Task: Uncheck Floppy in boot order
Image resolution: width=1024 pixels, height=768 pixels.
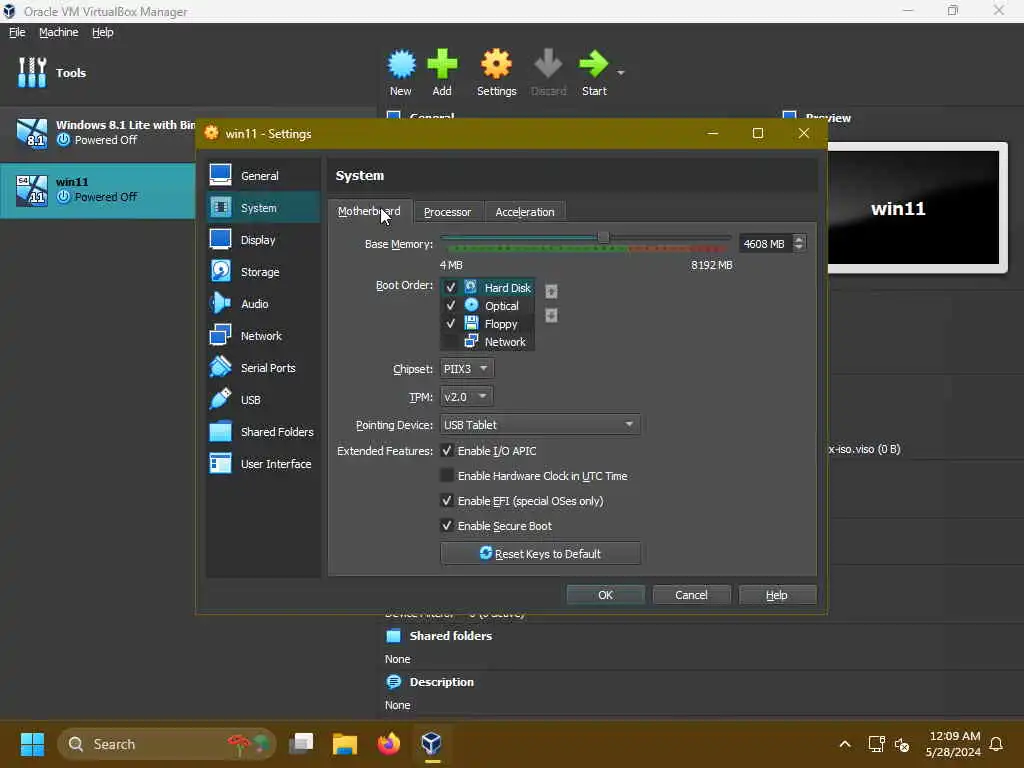Action: click(x=451, y=324)
